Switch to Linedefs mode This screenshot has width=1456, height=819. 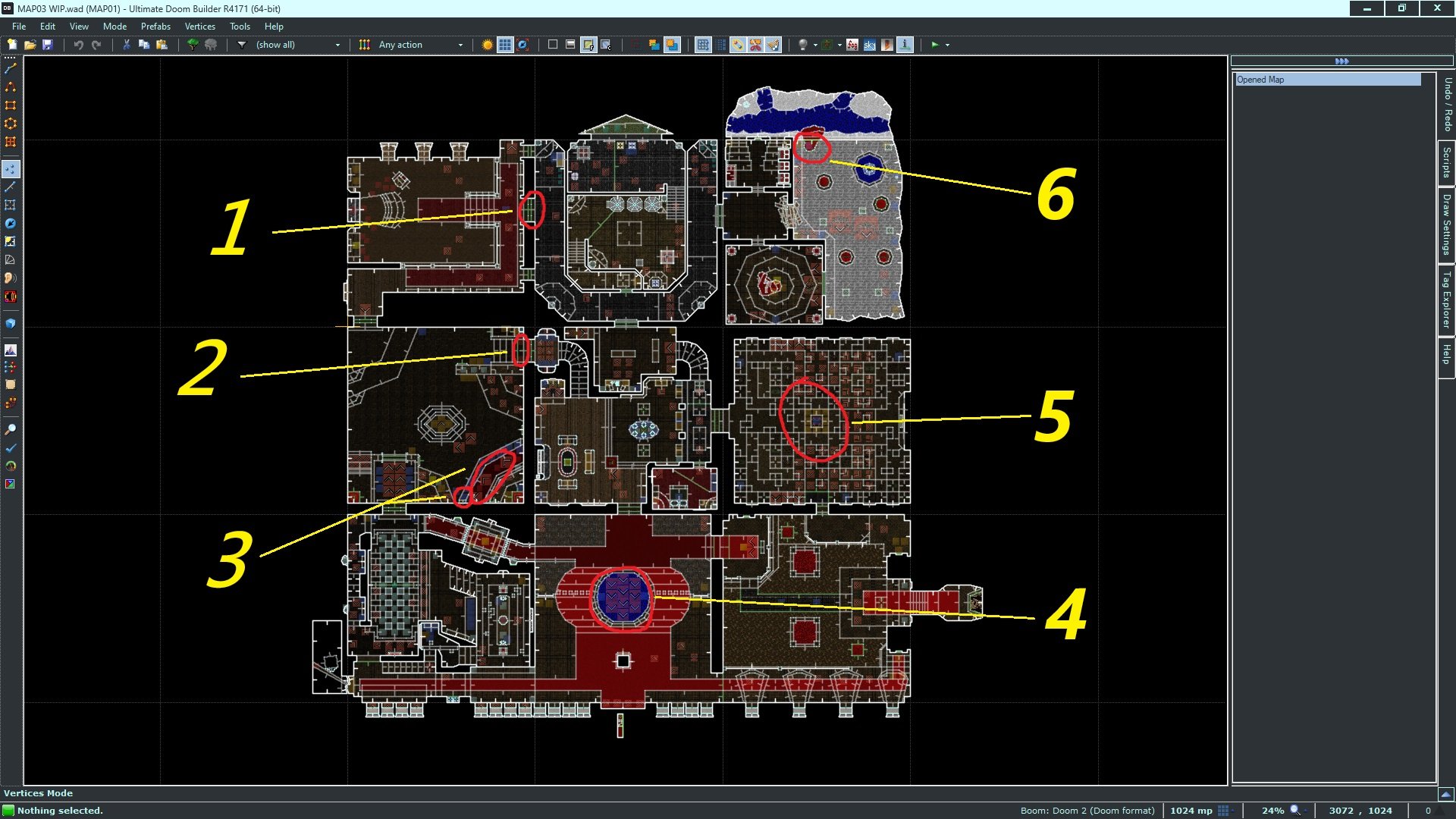[11, 187]
